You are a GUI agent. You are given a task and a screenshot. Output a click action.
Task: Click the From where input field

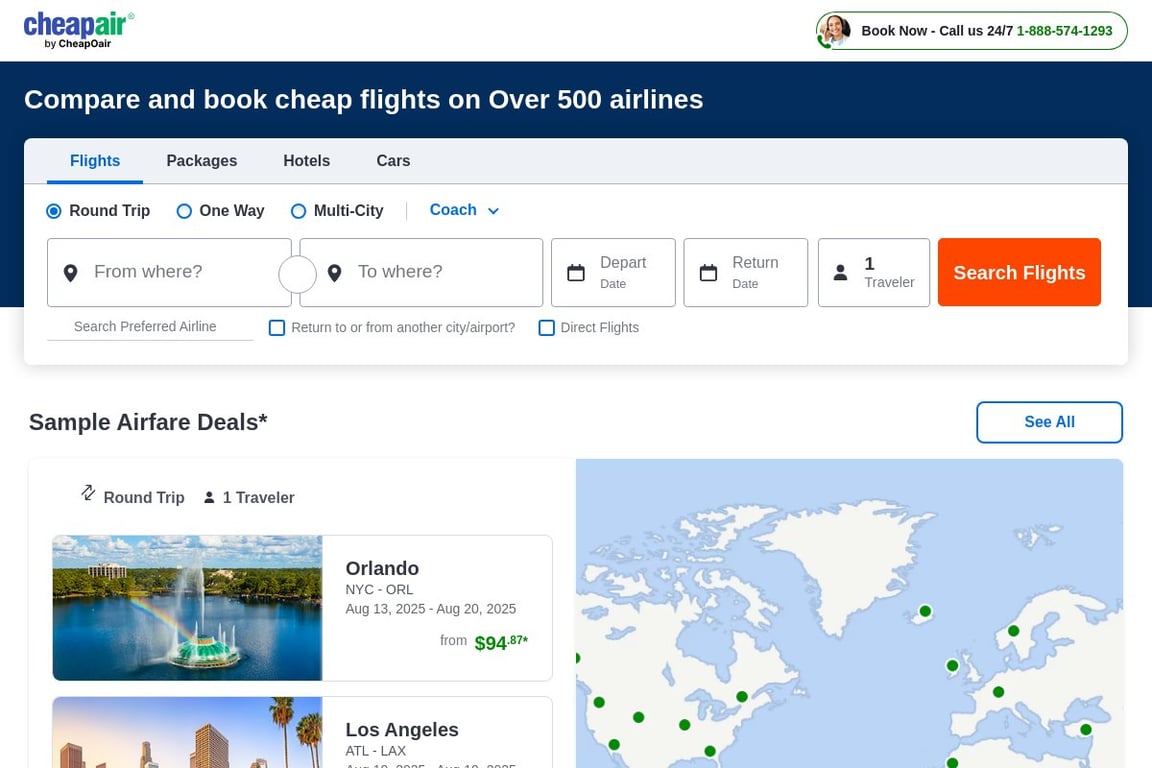169,273
